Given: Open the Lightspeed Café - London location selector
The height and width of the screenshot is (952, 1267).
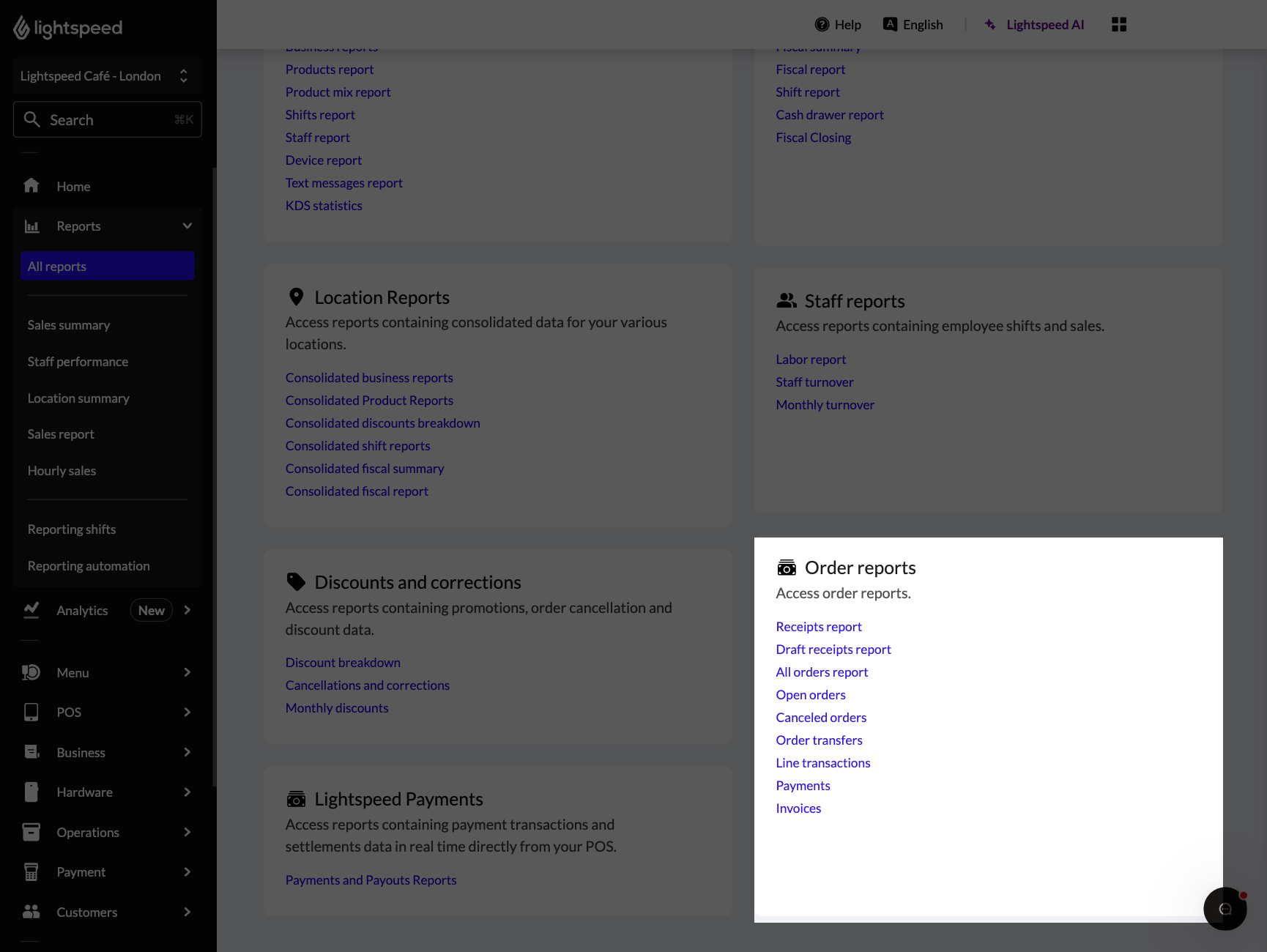Looking at the screenshot, I should click(x=107, y=75).
